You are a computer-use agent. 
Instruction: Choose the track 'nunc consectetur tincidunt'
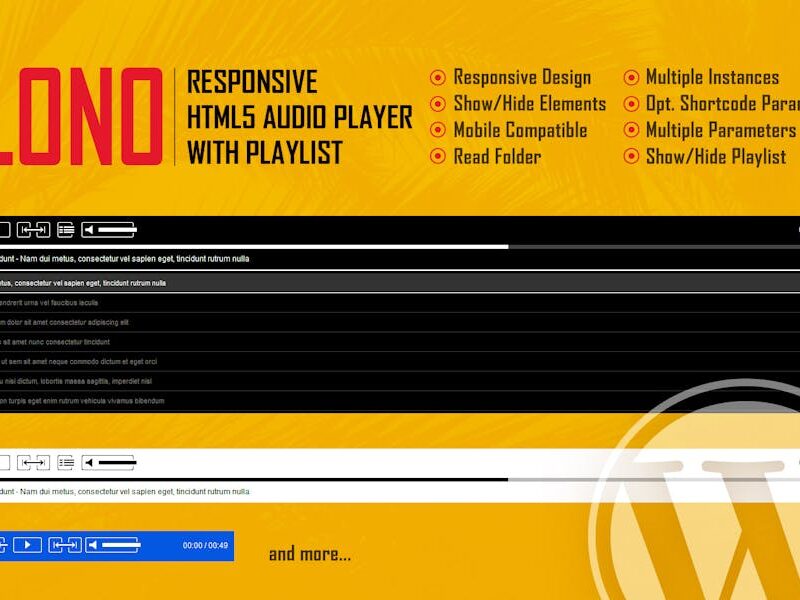tap(400, 342)
